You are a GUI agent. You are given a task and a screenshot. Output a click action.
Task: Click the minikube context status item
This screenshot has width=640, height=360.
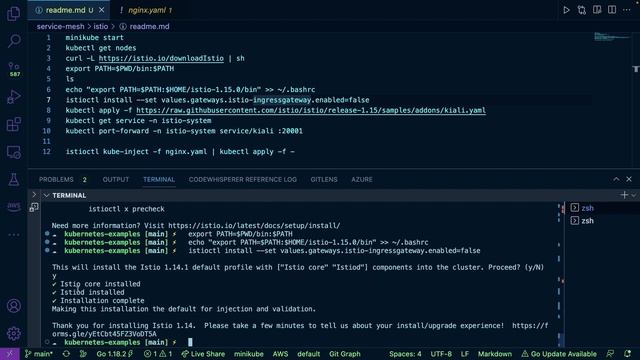tap(249, 354)
